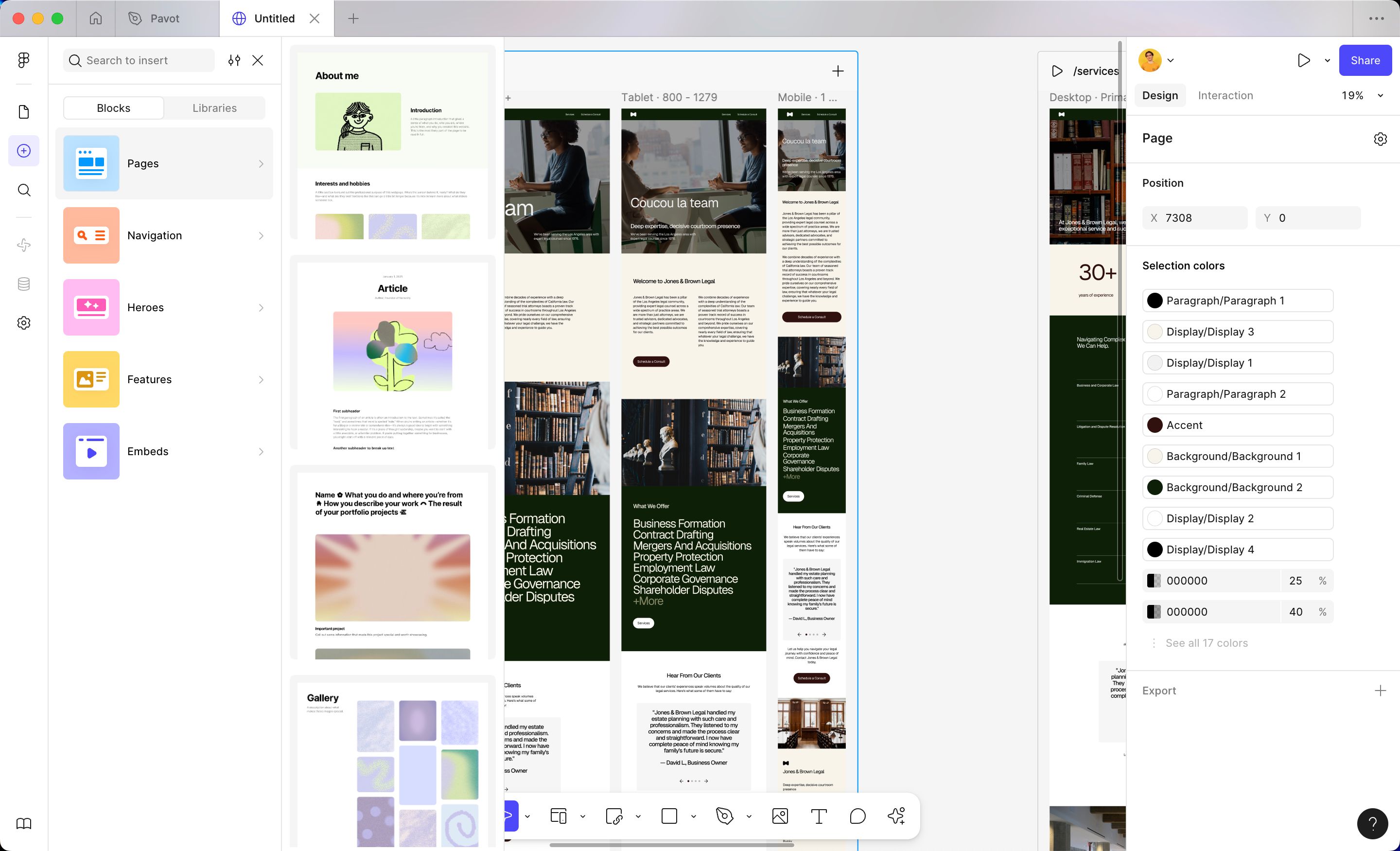1400x851 pixels.
Task: Click the Background/Background 2 color swatch
Action: click(x=1155, y=487)
